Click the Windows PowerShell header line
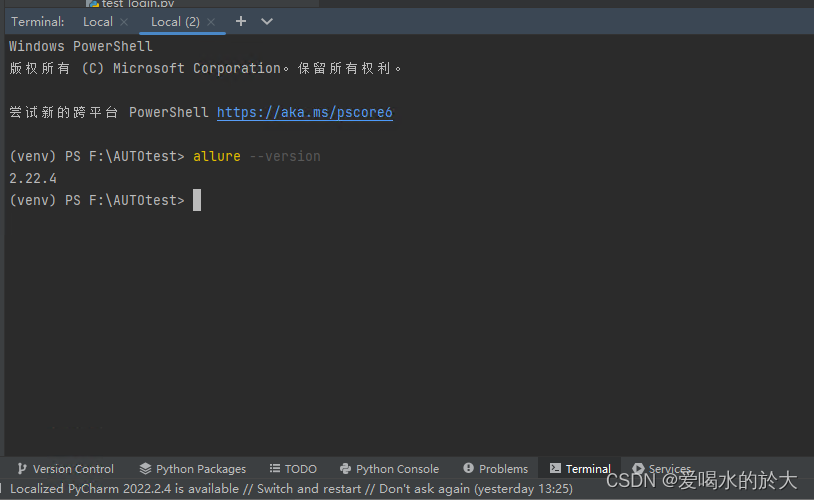Screen dimensions: 814x500 click(x=81, y=46)
